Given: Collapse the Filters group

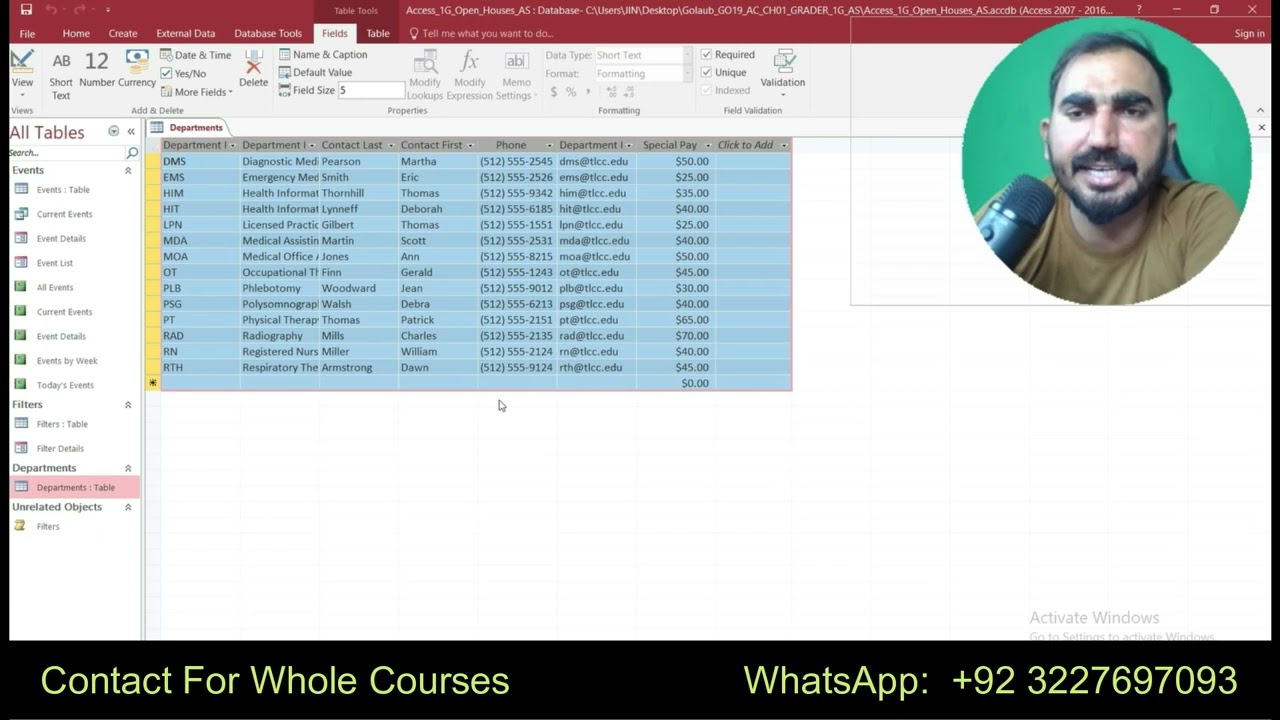Looking at the screenshot, I should click(128, 405).
